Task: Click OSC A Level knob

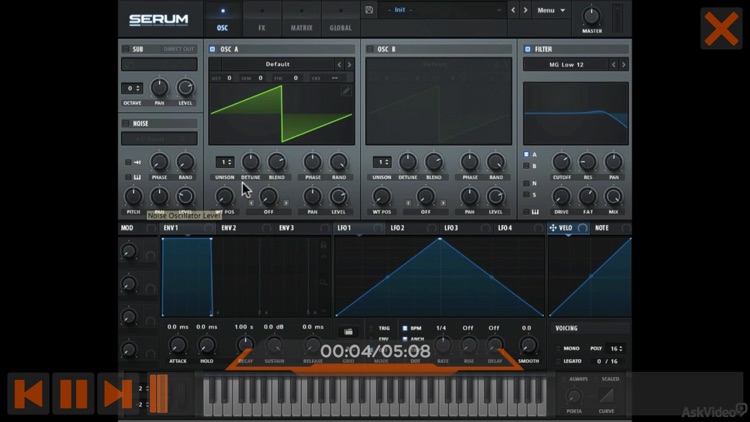Action: click(x=338, y=197)
